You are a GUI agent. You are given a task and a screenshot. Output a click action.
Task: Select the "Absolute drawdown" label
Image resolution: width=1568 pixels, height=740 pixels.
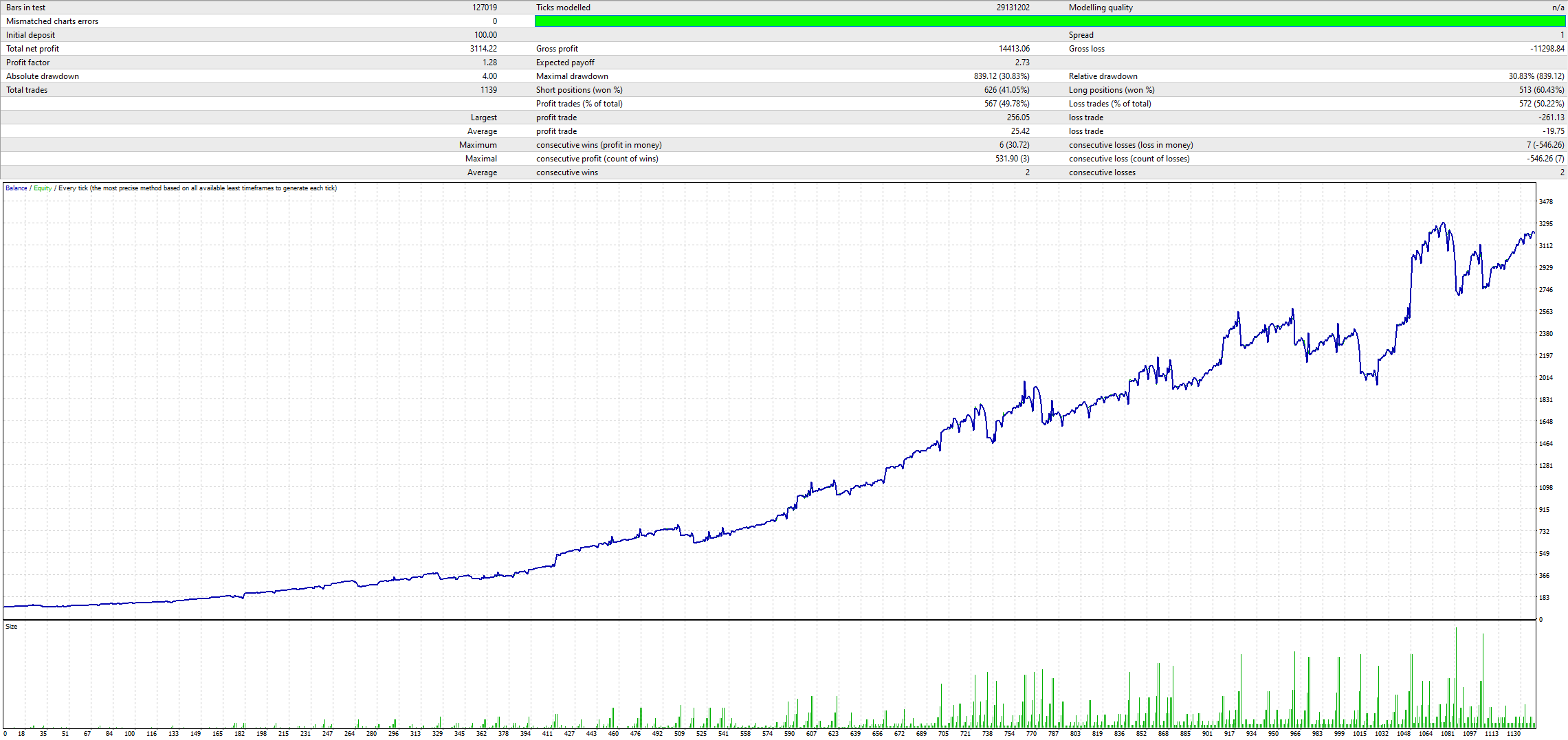tap(43, 76)
